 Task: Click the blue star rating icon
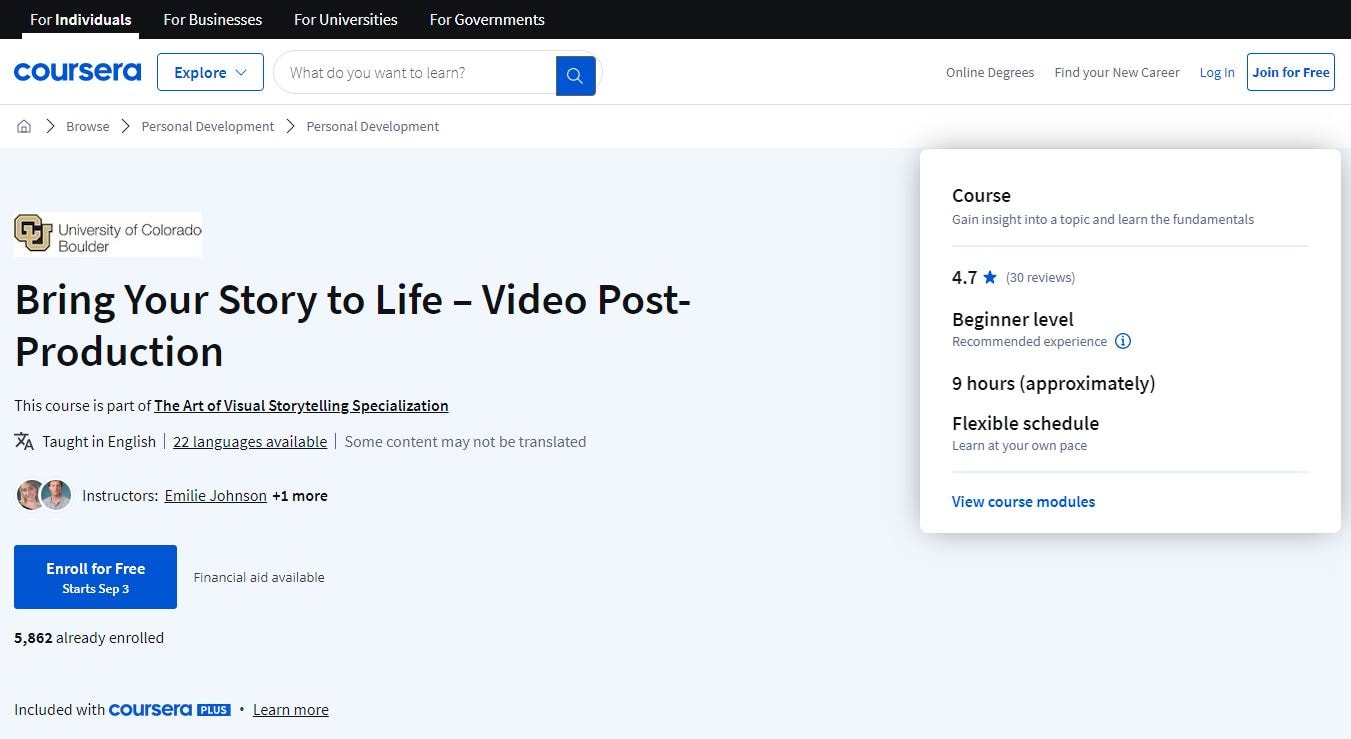click(989, 277)
